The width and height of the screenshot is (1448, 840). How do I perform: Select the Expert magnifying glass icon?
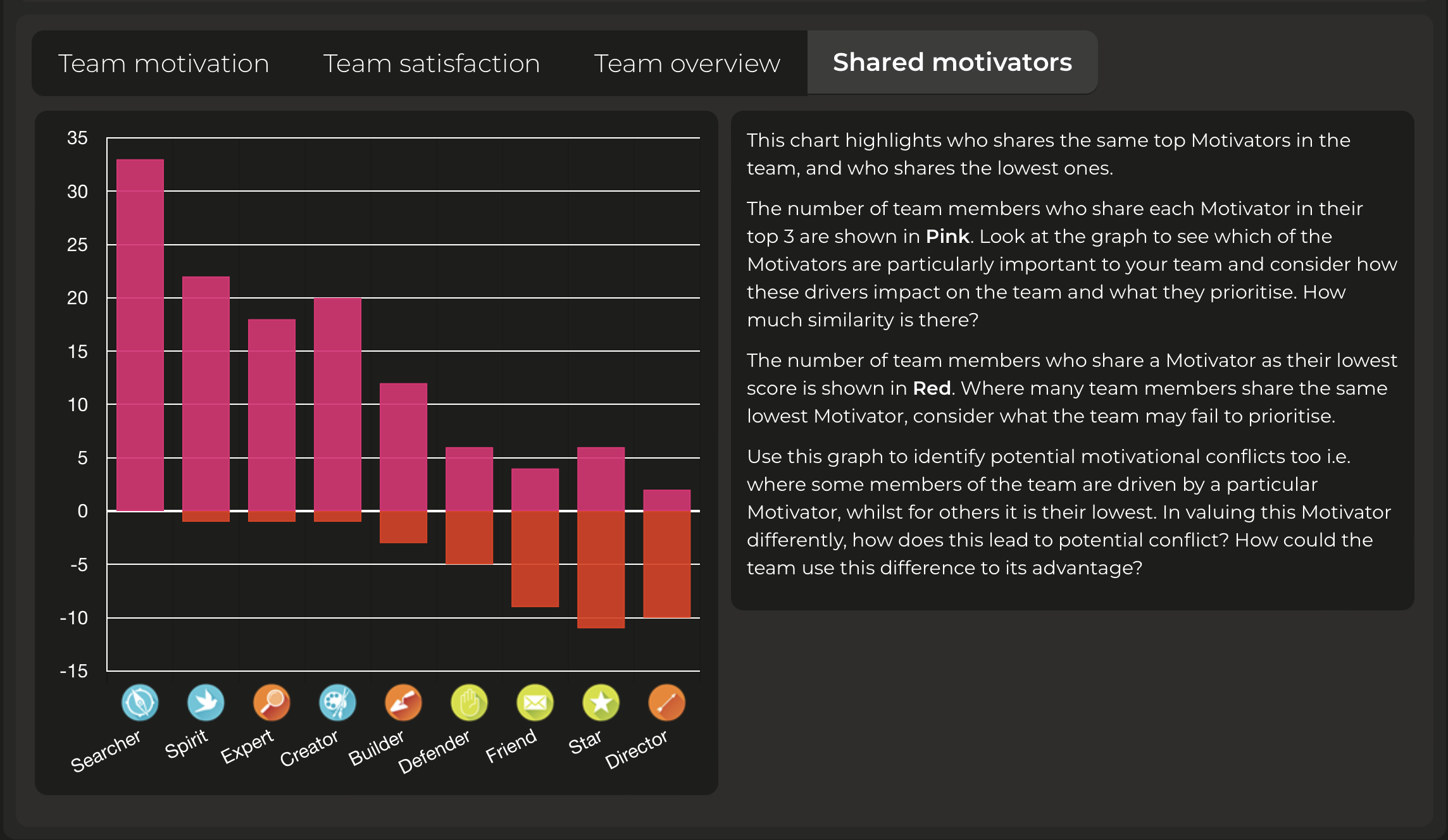click(271, 703)
